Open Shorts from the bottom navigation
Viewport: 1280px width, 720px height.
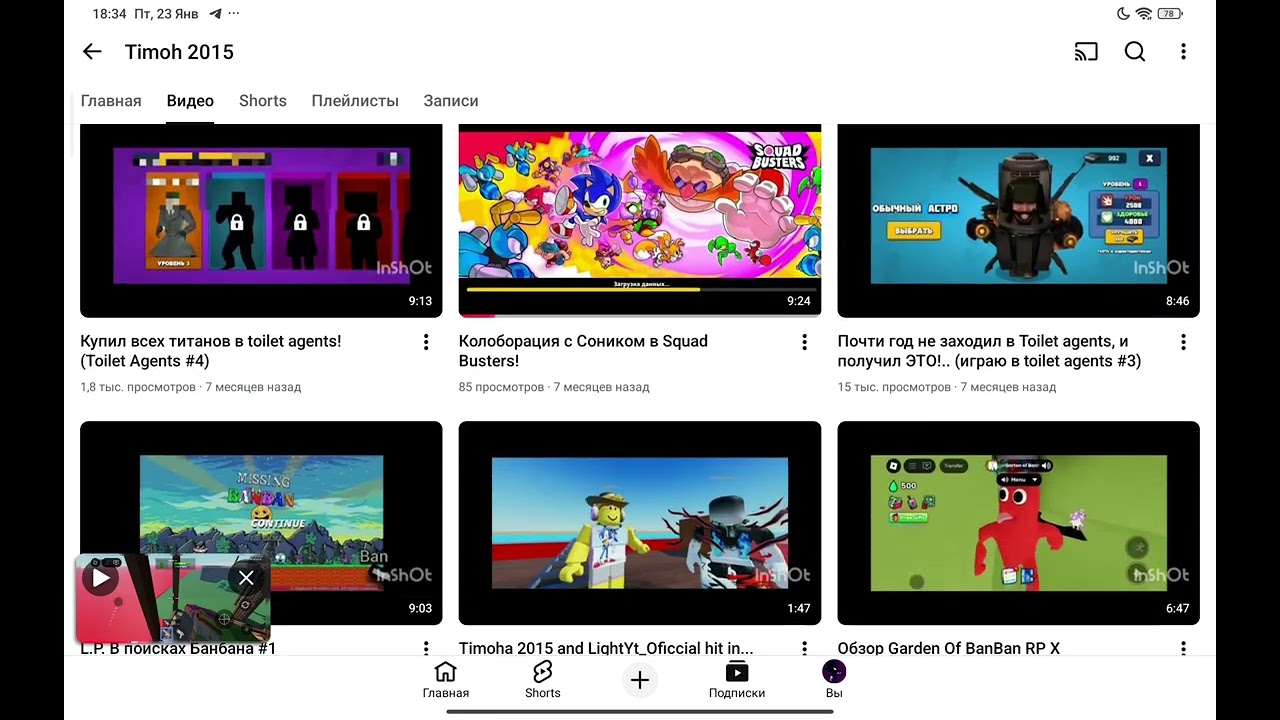tap(543, 680)
